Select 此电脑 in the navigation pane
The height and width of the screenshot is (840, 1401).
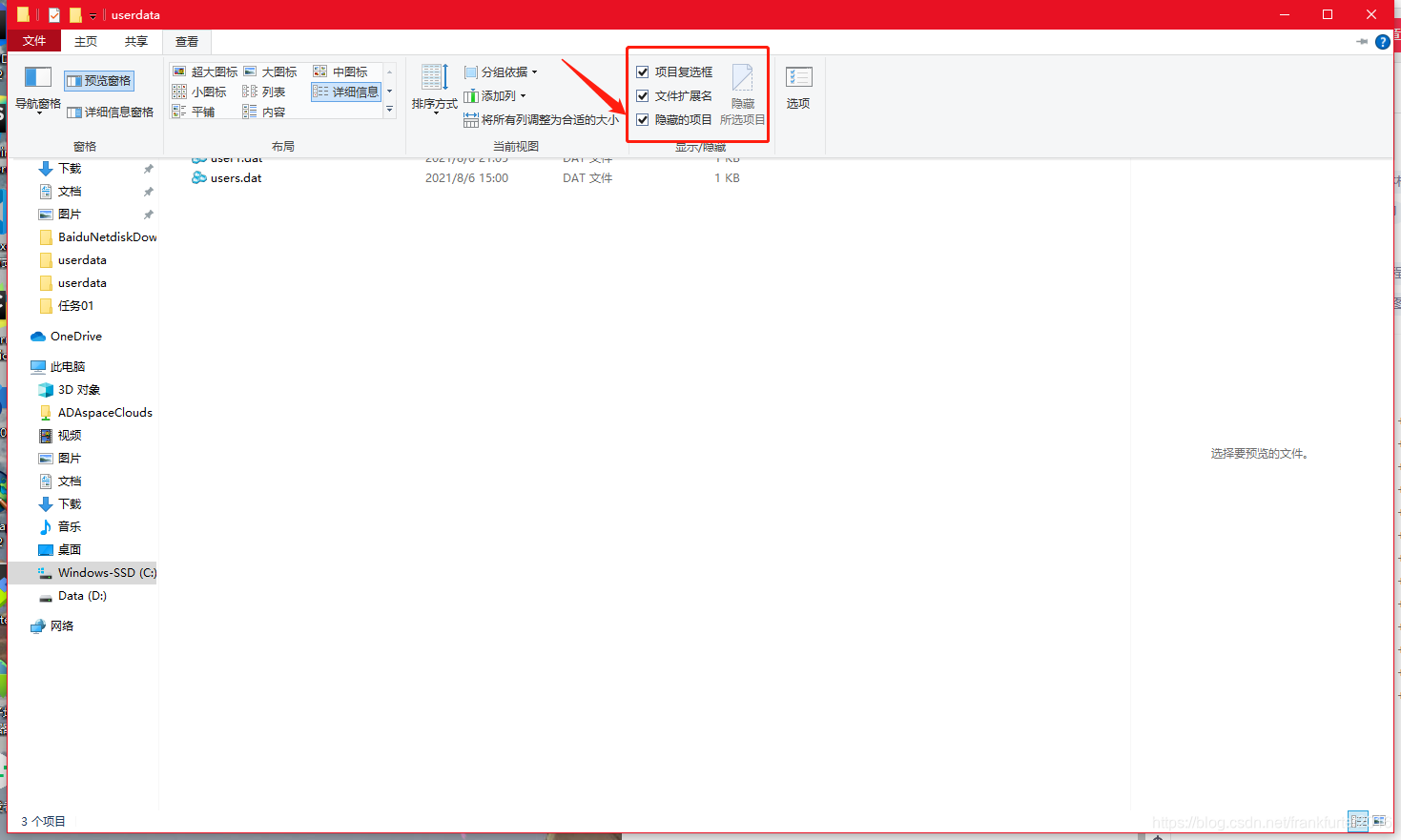pyautogui.click(x=68, y=367)
